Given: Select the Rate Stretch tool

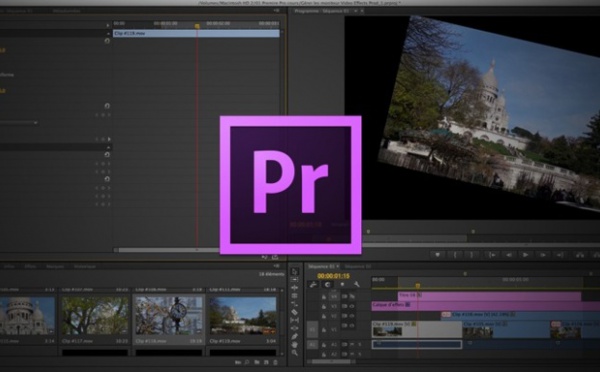Looking at the screenshot, I should coord(294,304).
